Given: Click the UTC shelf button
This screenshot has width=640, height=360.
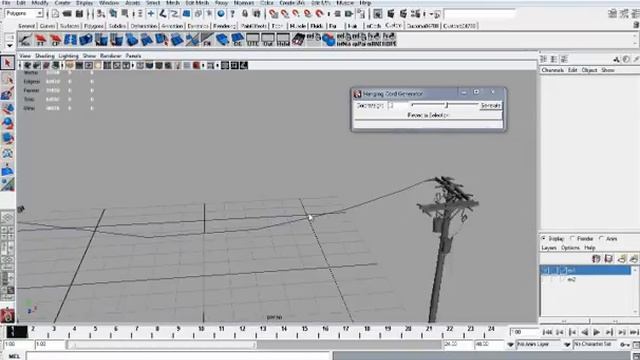Looking at the screenshot, I should (x=253, y=40).
